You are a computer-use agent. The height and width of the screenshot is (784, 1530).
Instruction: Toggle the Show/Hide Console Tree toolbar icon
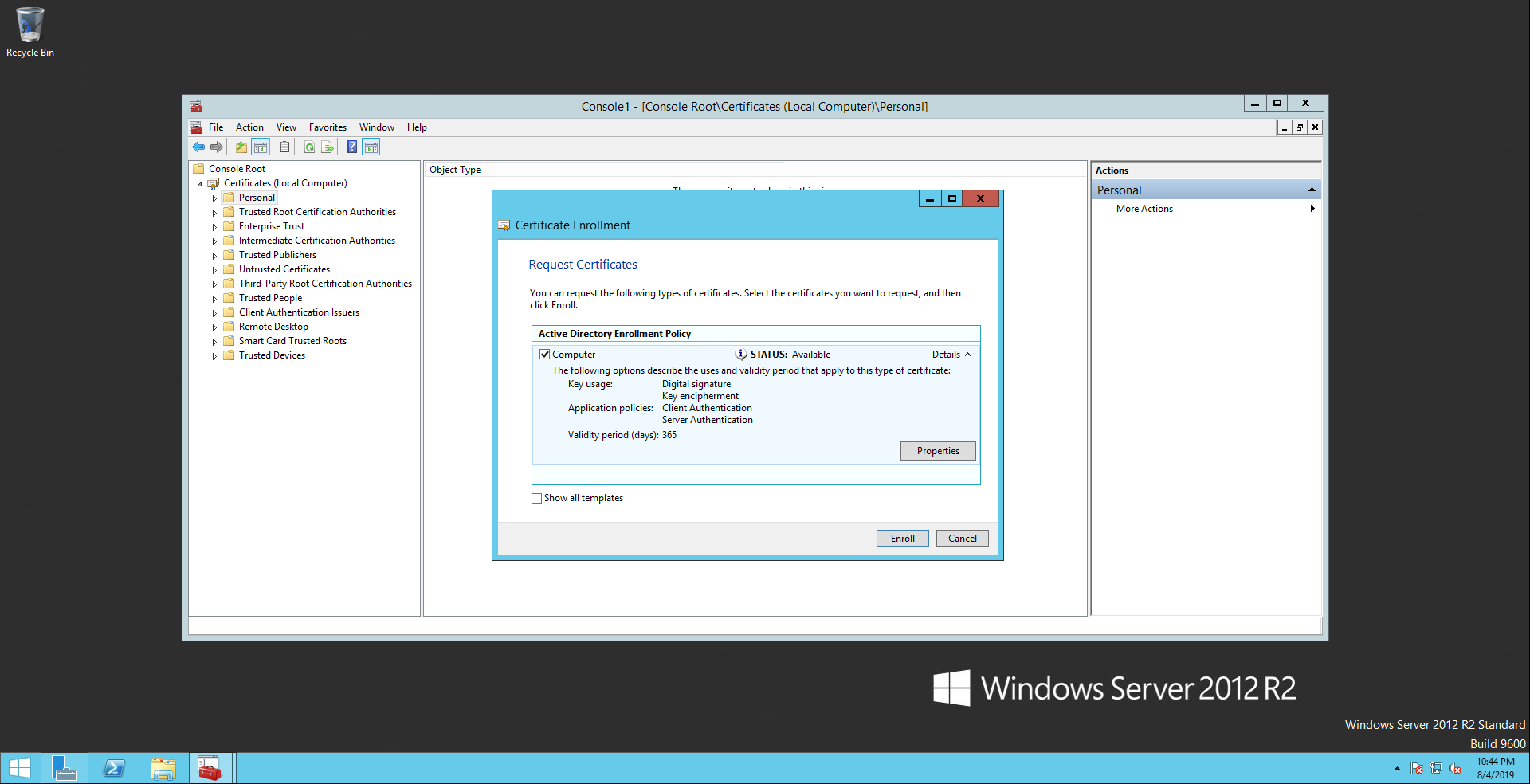(x=261, y=147)
